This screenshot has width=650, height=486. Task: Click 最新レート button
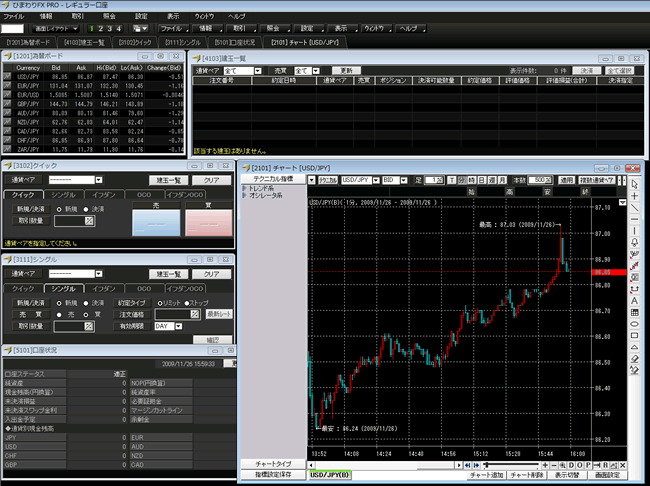(219, 314)
